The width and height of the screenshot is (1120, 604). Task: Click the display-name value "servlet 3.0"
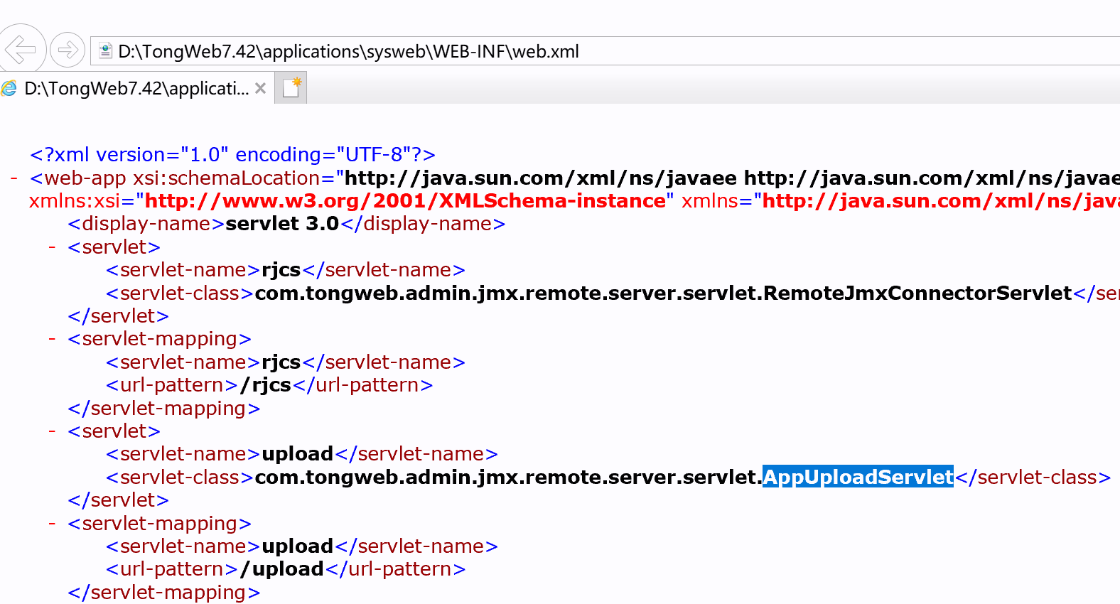(282, 223)
